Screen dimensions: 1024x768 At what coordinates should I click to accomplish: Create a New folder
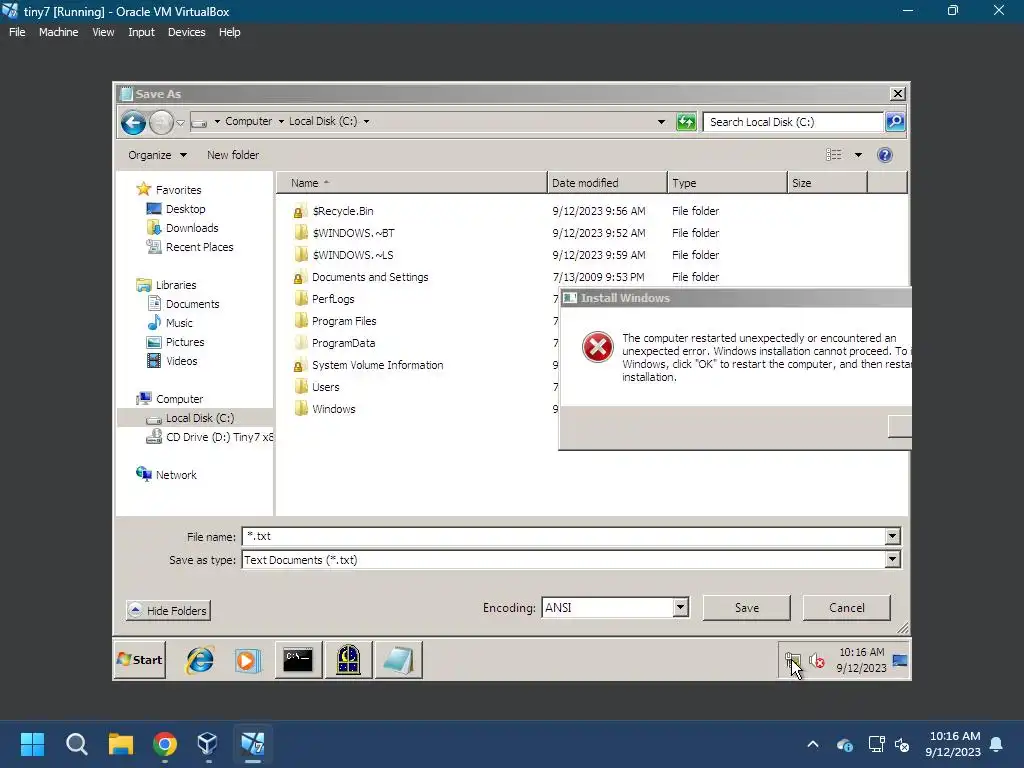tap(232, 155)
